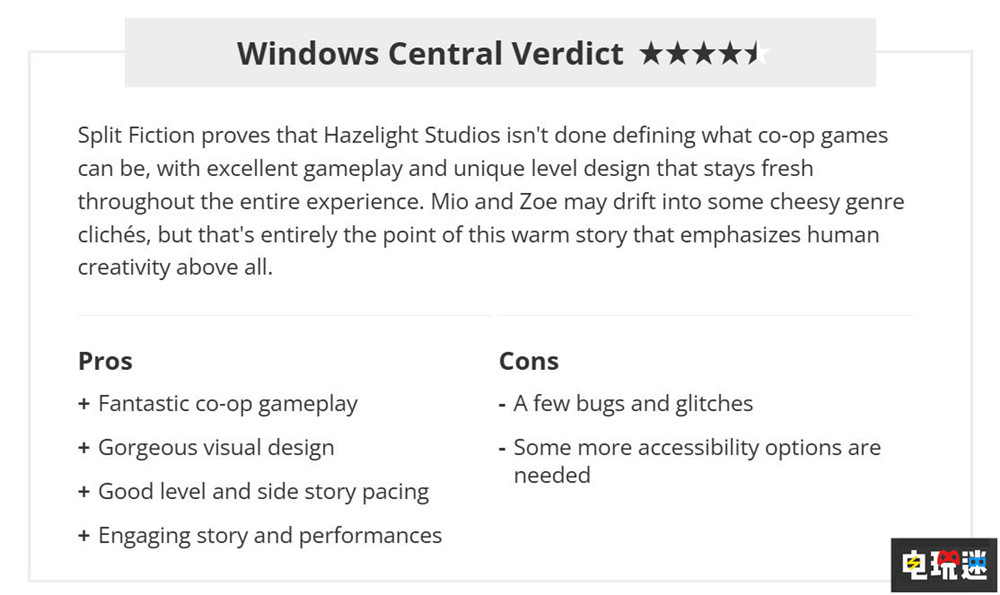Screen dimensions: 1000x595
Task: Click the first star in the rating
Action: click(651, 53)
